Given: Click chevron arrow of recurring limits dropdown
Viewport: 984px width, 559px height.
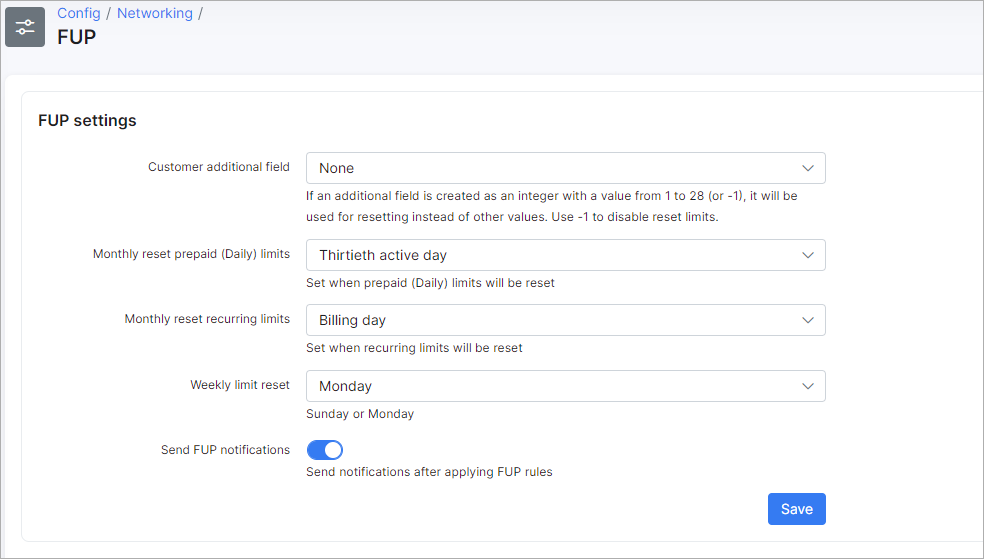Looking at the screenshot, I should 808,320.
